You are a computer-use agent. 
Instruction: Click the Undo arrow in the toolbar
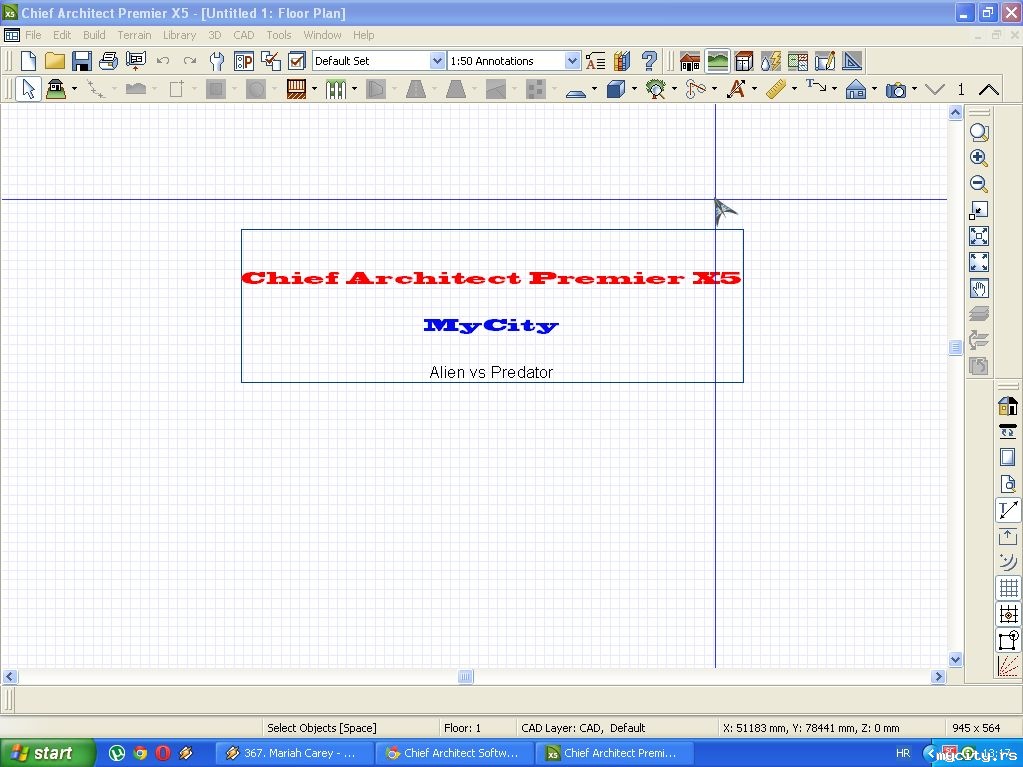(162, 61)
